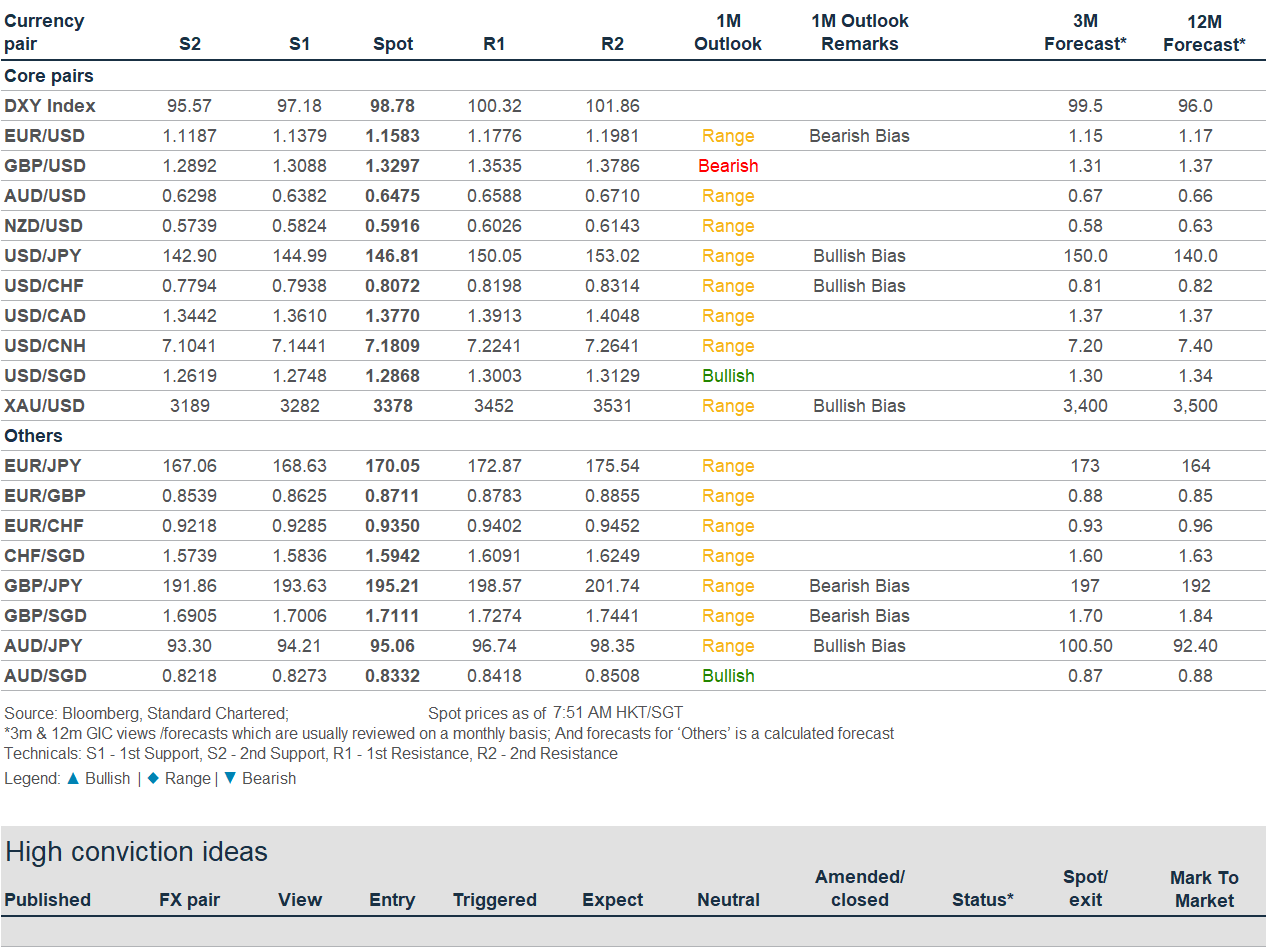Select the 1M Outlook column header
The width and height of the screenshot is (1266, 947).
pyautogui.click(x=728, y=32)
